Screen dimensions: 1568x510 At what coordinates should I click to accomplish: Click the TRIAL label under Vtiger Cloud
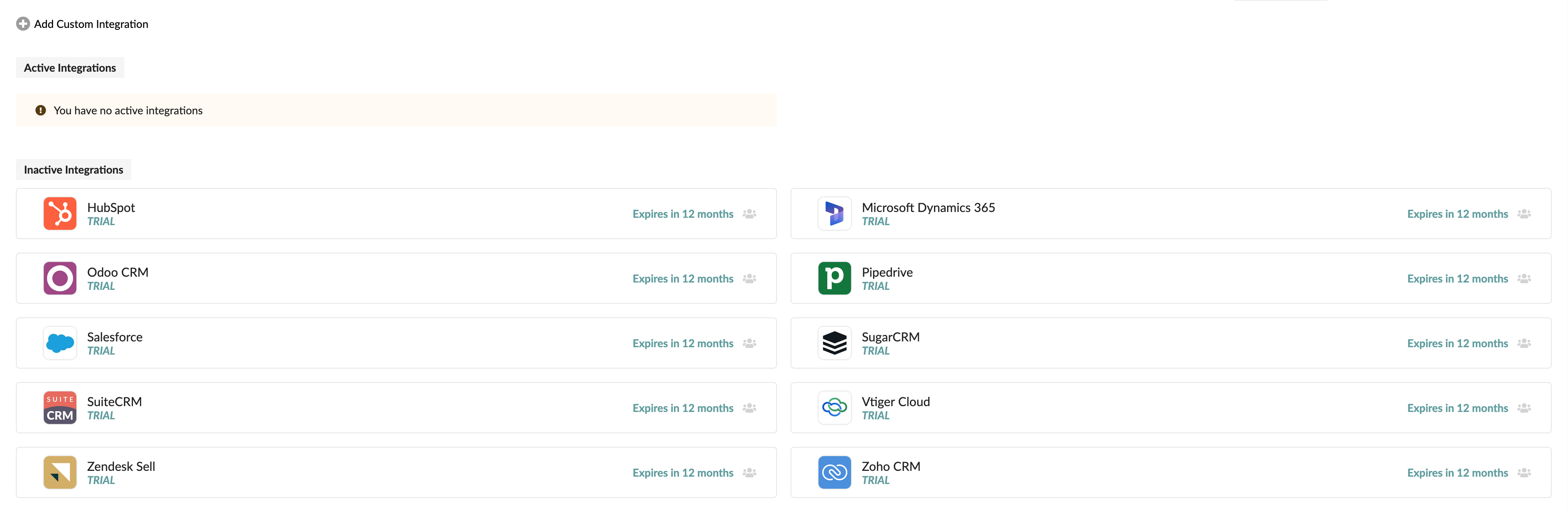[875, 416]
